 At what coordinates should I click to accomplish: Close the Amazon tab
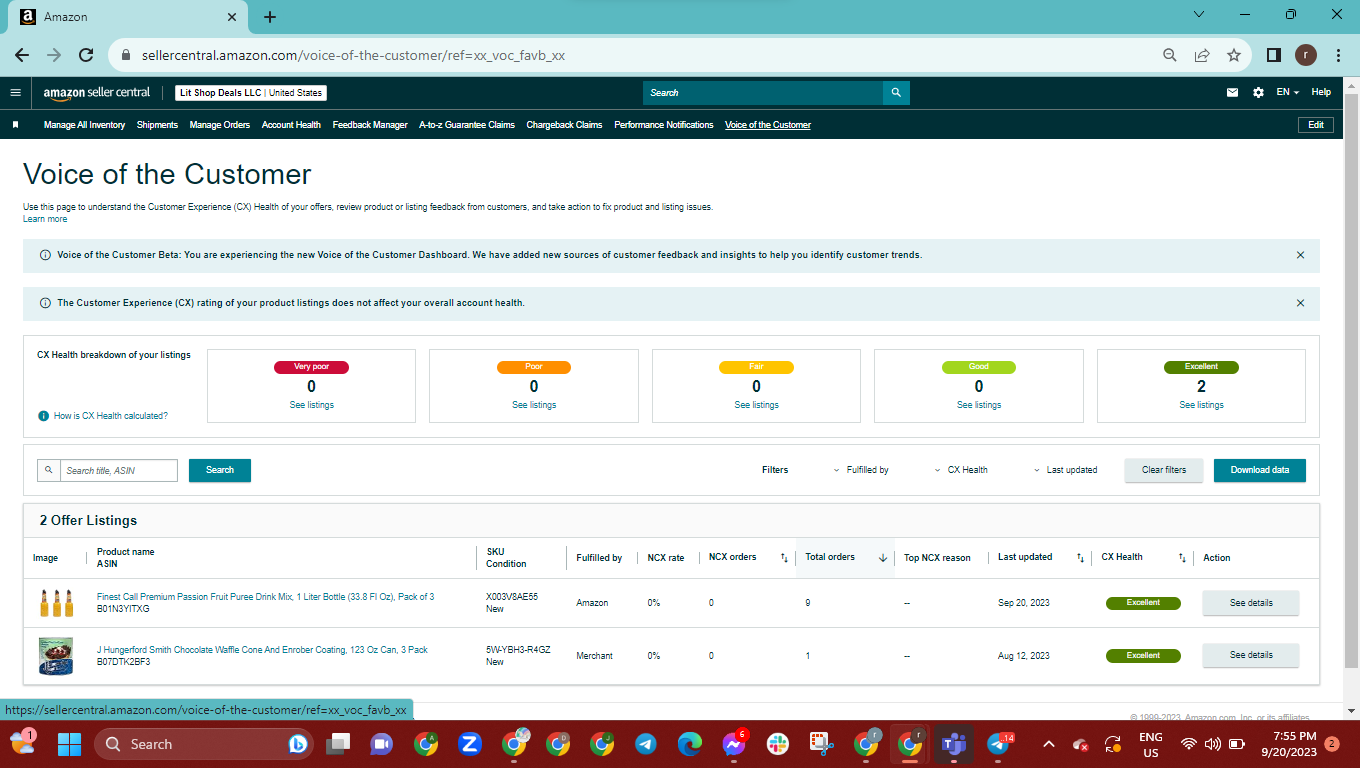(x=232, y=17)
